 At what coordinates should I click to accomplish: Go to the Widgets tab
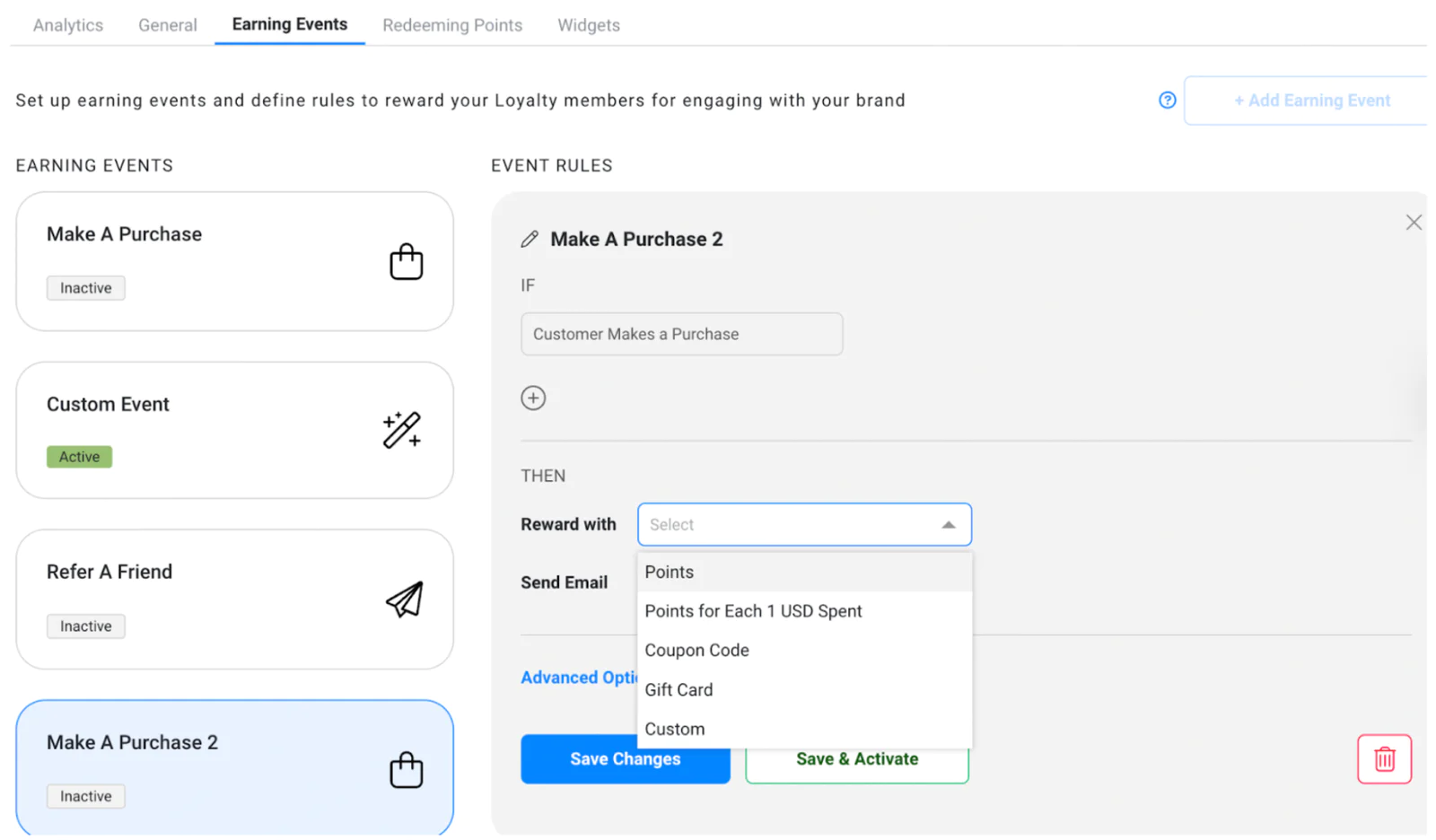pyautogui.click(x=589, y=25)
